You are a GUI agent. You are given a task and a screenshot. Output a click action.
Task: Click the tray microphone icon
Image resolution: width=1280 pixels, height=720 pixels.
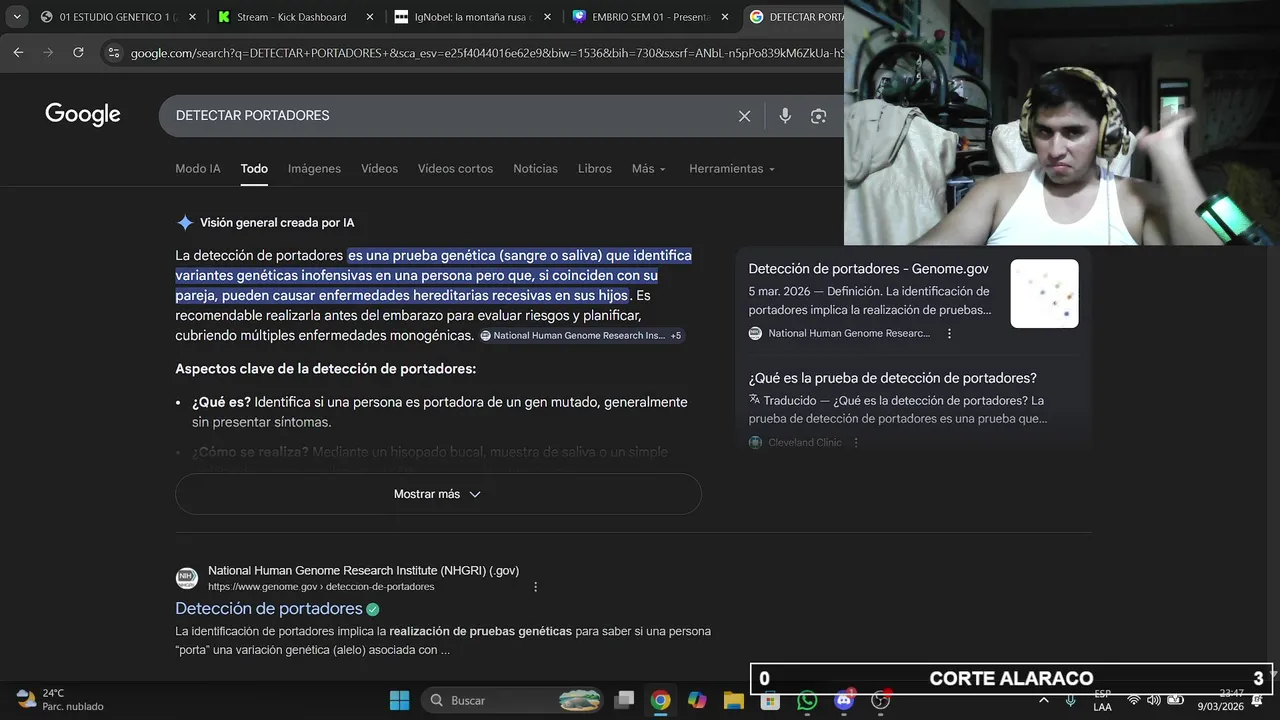(x=1070, y=700)
